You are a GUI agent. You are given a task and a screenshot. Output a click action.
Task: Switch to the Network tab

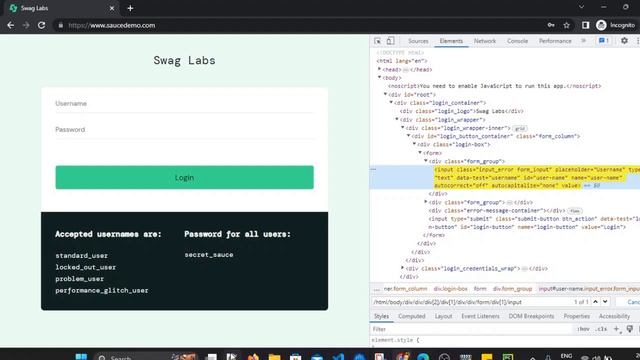click(x=485, y=41)
